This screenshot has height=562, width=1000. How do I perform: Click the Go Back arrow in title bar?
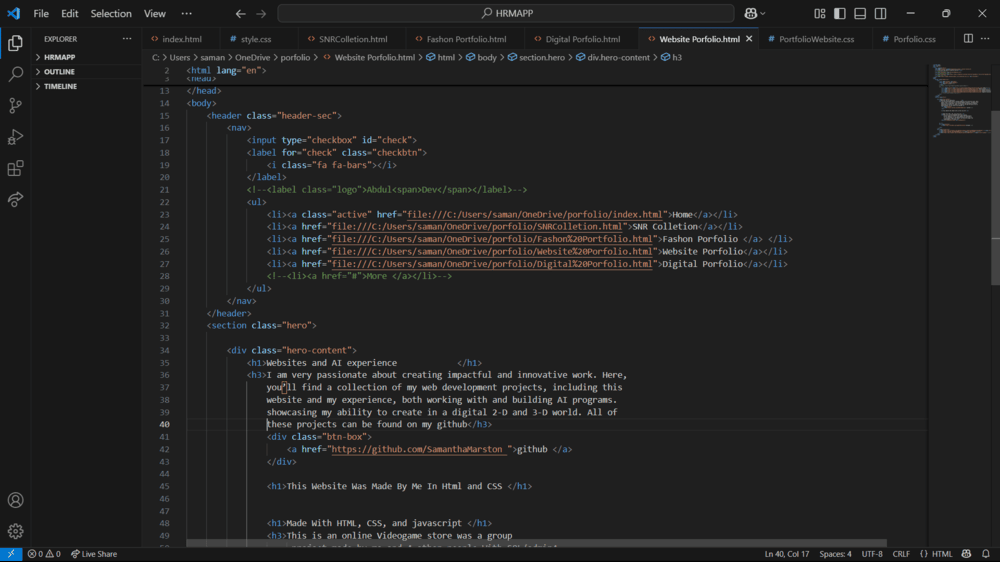240,14
